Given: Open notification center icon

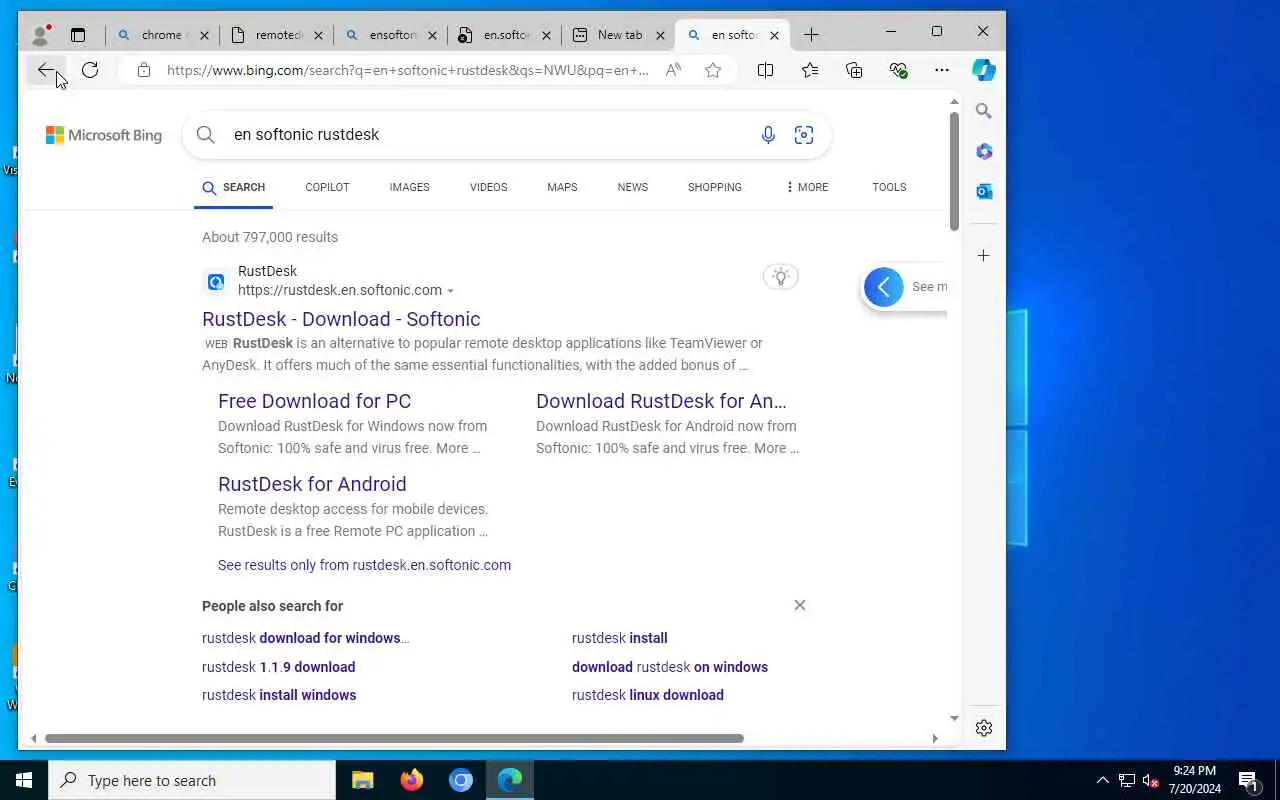Looking at the screenshot, I should [1249, 780].
